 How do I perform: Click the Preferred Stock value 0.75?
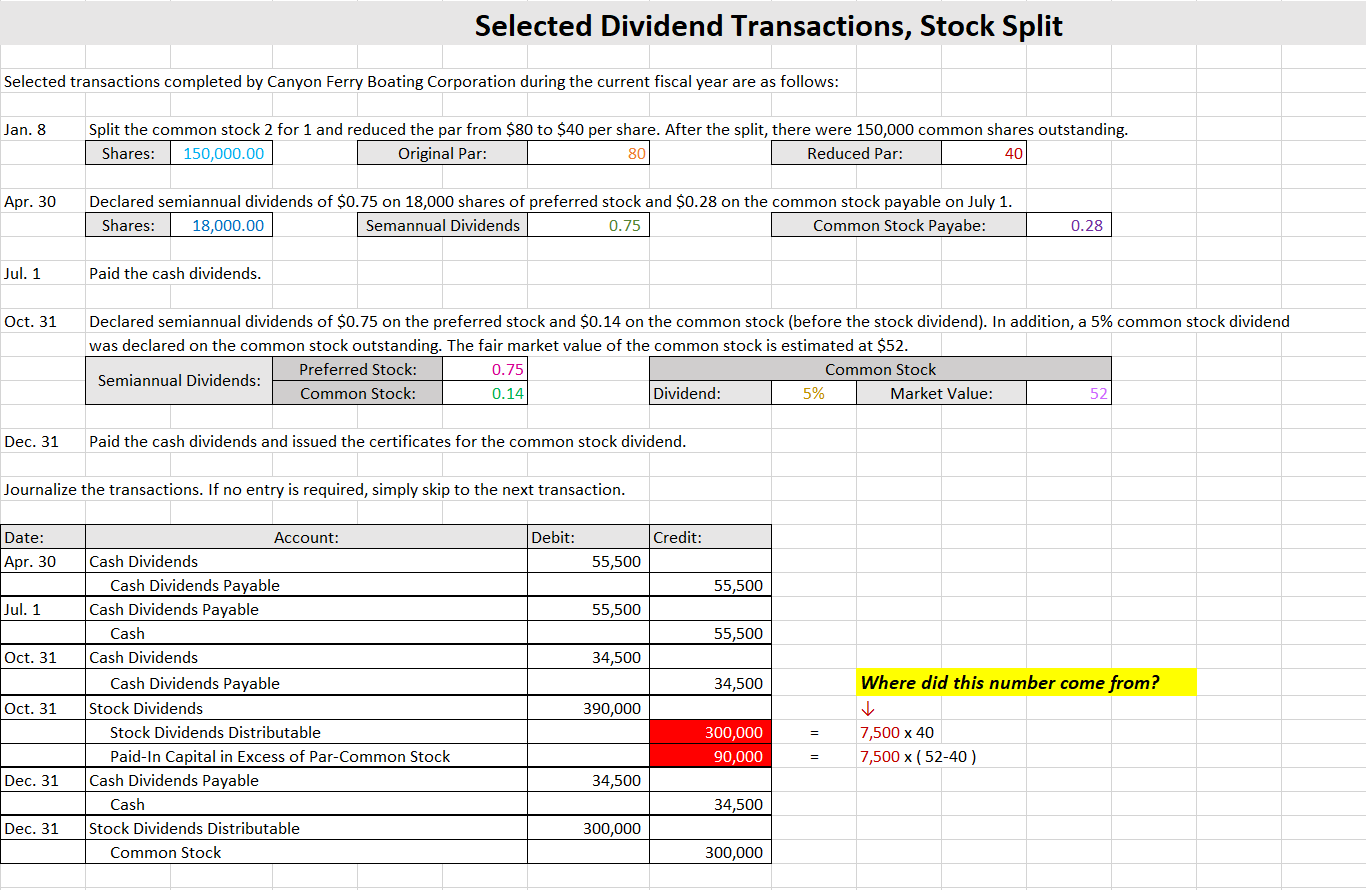coord(484,369)
